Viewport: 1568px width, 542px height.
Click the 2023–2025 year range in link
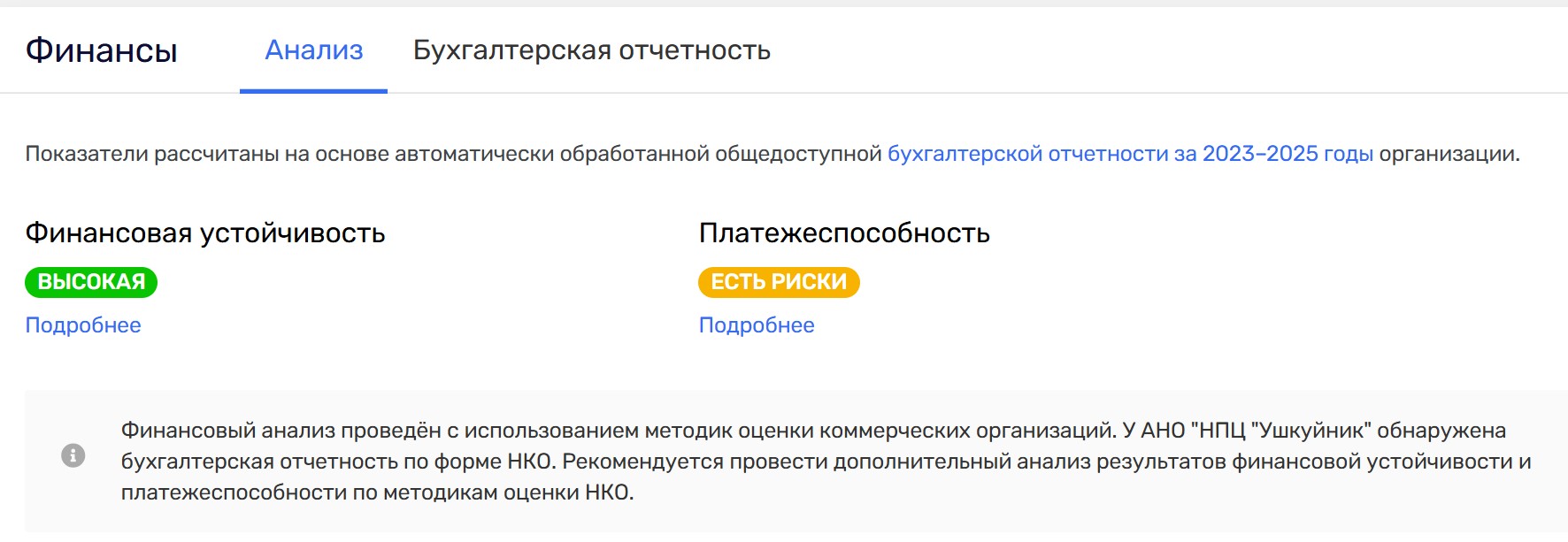click(x=1260, y=154)
